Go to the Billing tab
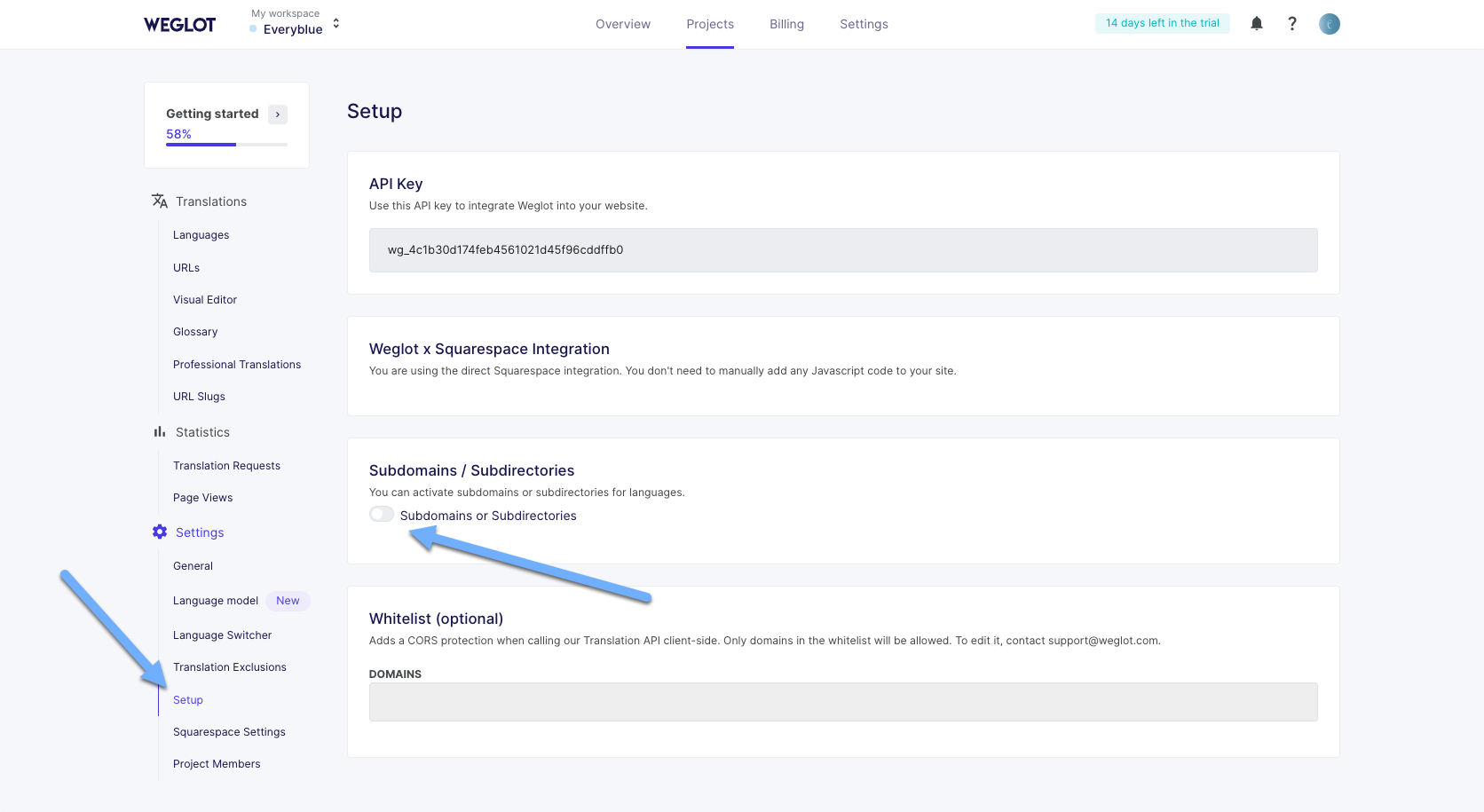Image resolution: width=1484 pixels, height=812 pixels. click(786, 24)
